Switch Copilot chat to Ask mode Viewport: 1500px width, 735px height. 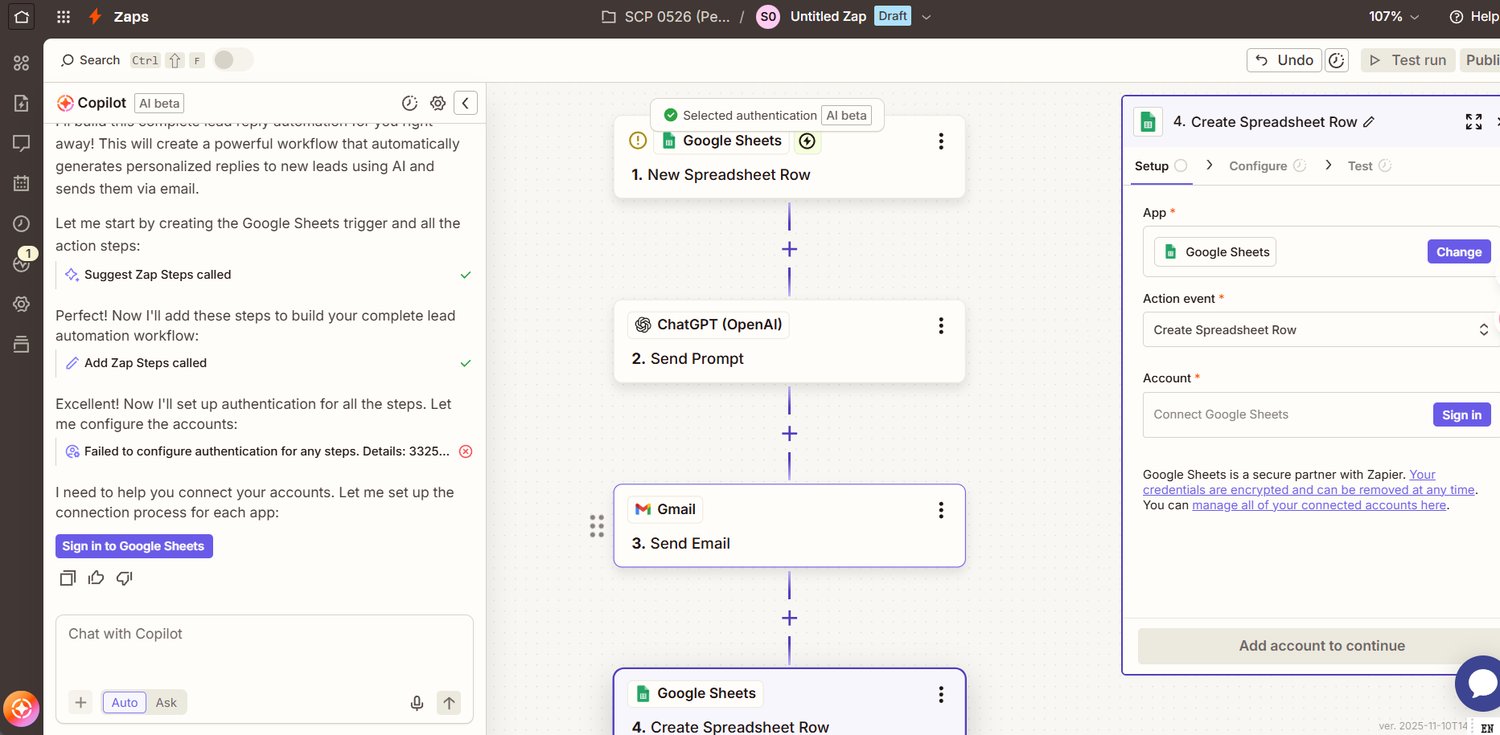coord(166,703)
